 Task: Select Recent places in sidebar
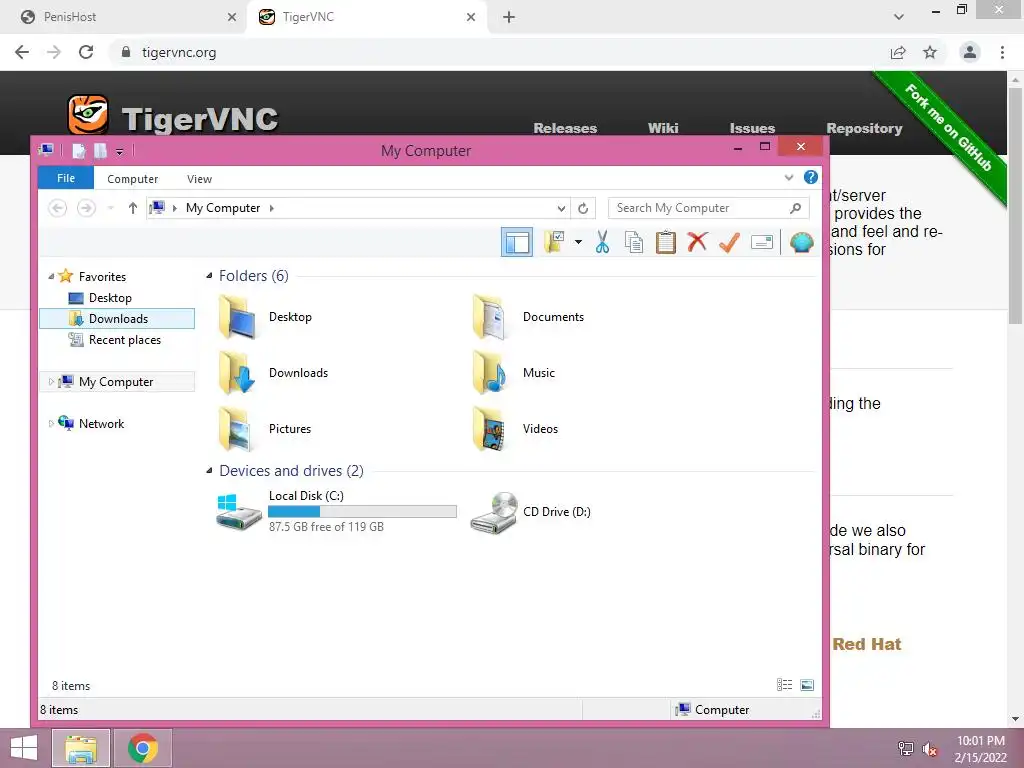[124, 340]
